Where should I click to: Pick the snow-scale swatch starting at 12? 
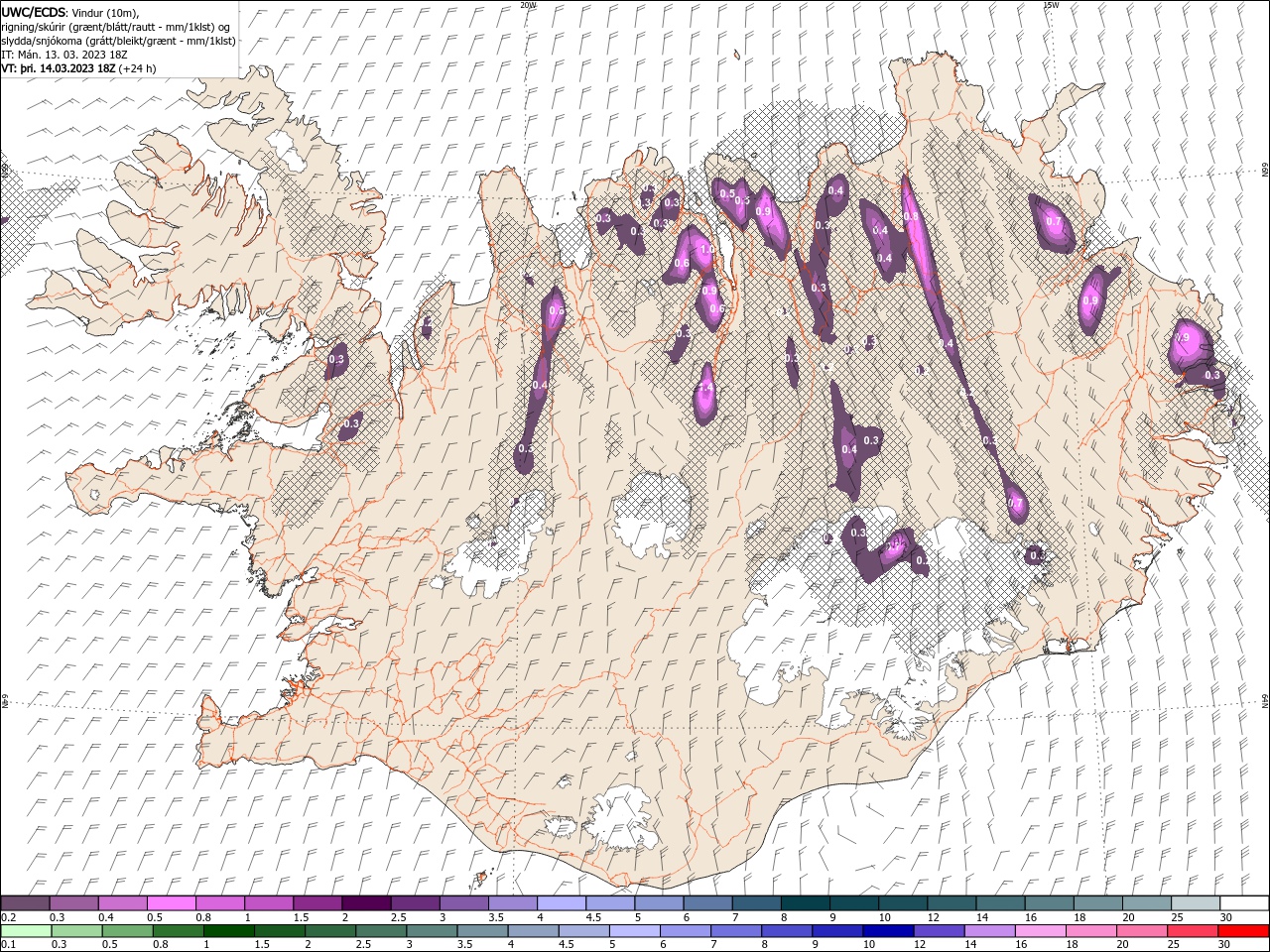(x=951, y=903)
